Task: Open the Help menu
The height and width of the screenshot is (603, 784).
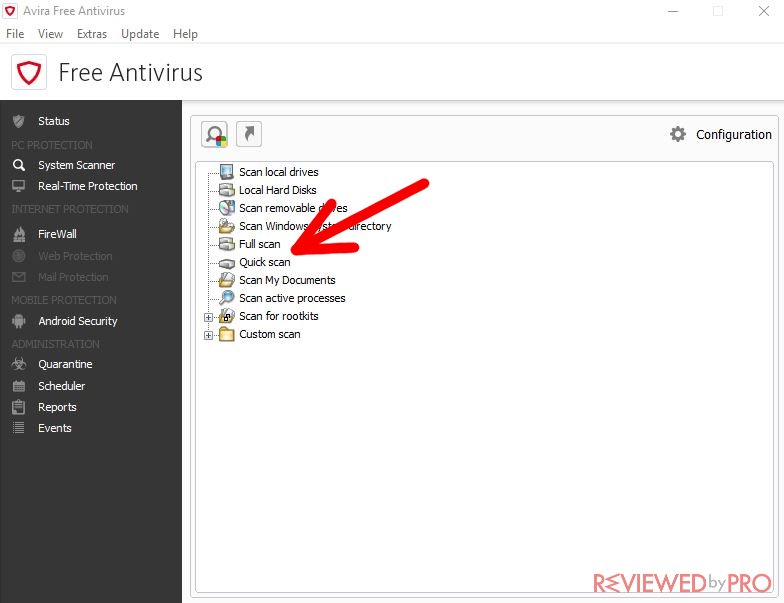Action: tap(186, 34)
